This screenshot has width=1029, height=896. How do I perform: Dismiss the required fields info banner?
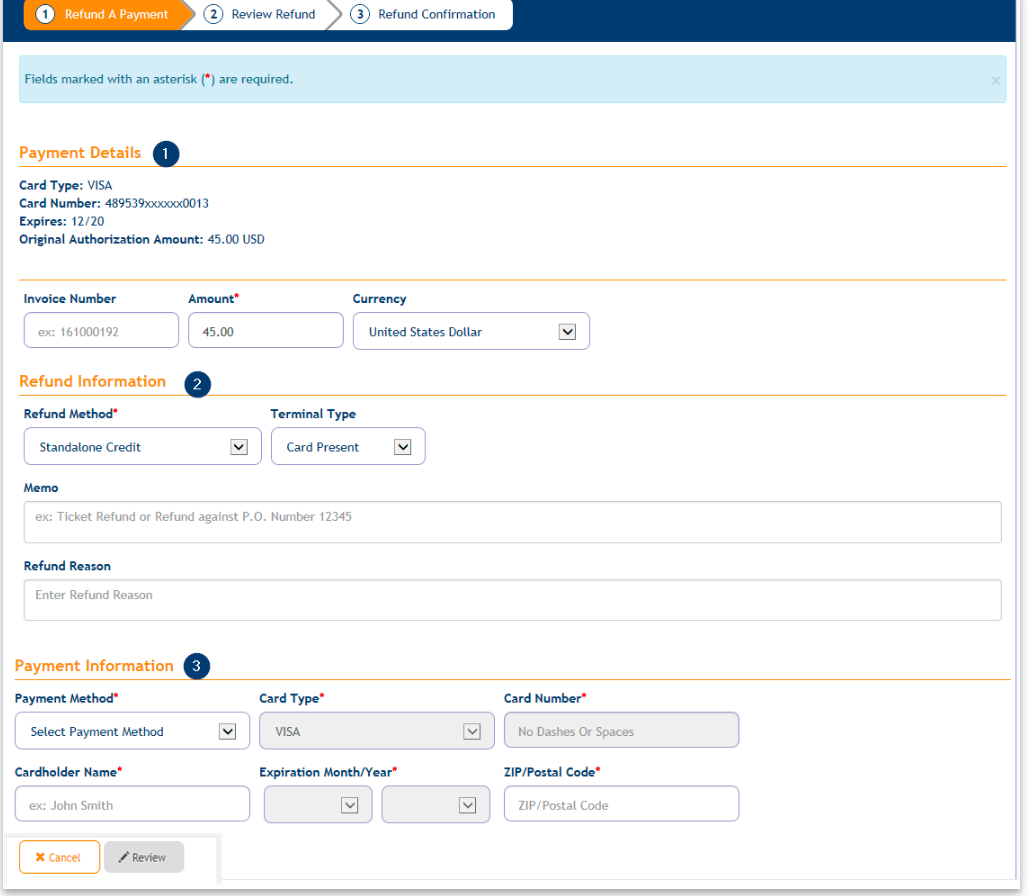click(x=995, y=80)
